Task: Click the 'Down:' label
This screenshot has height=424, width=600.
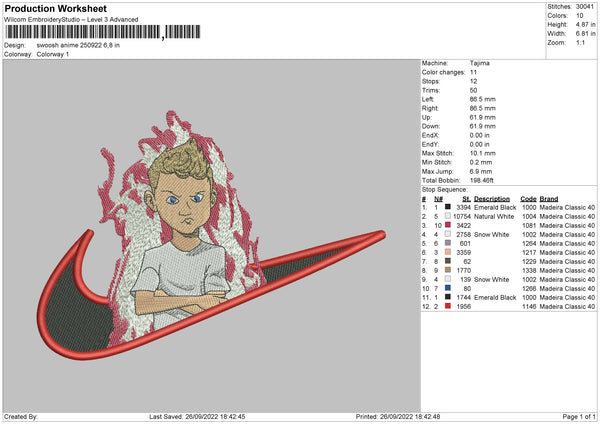Action: click(430, 126)
